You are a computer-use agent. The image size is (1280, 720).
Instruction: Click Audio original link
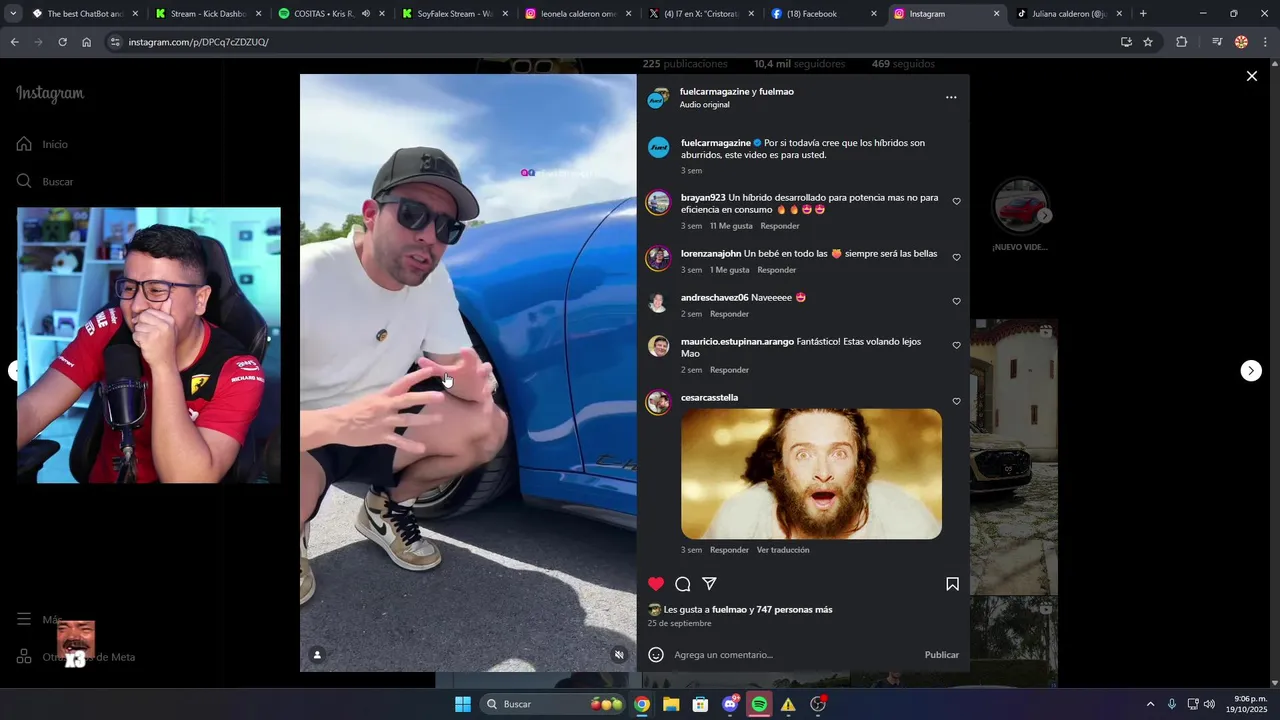[x=704, y=105]
